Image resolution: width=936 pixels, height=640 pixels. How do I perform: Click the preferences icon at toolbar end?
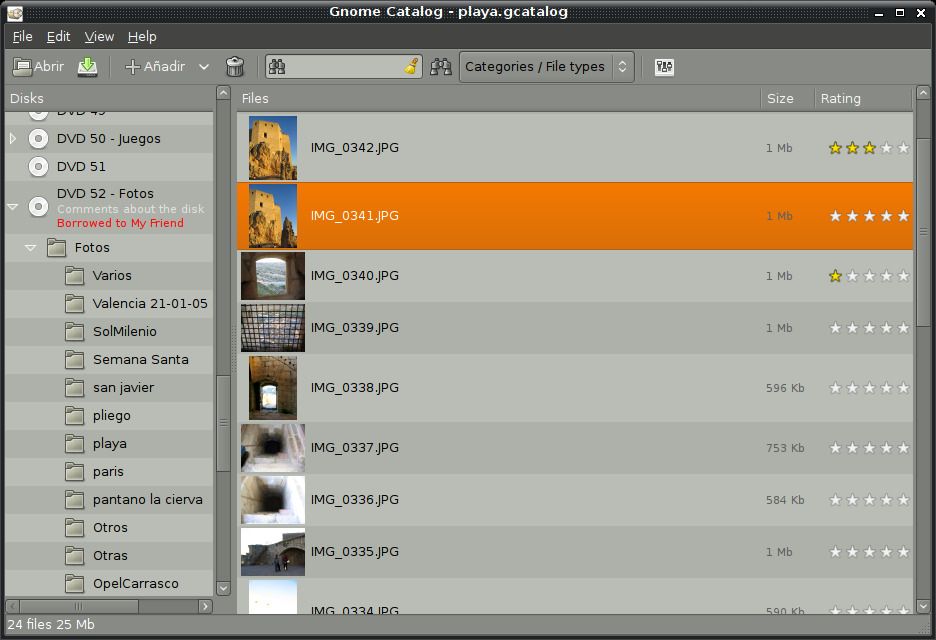(664, 67)
